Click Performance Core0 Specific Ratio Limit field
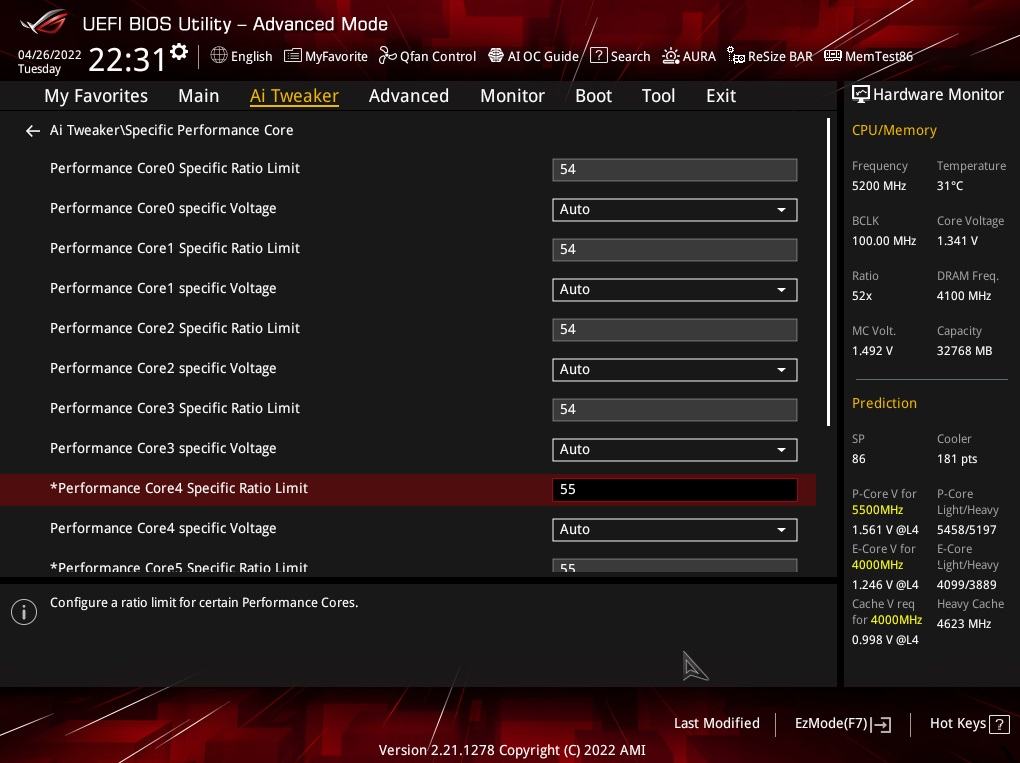The width and height of the screenshot is (1020, 763). [x=675, y=170]
